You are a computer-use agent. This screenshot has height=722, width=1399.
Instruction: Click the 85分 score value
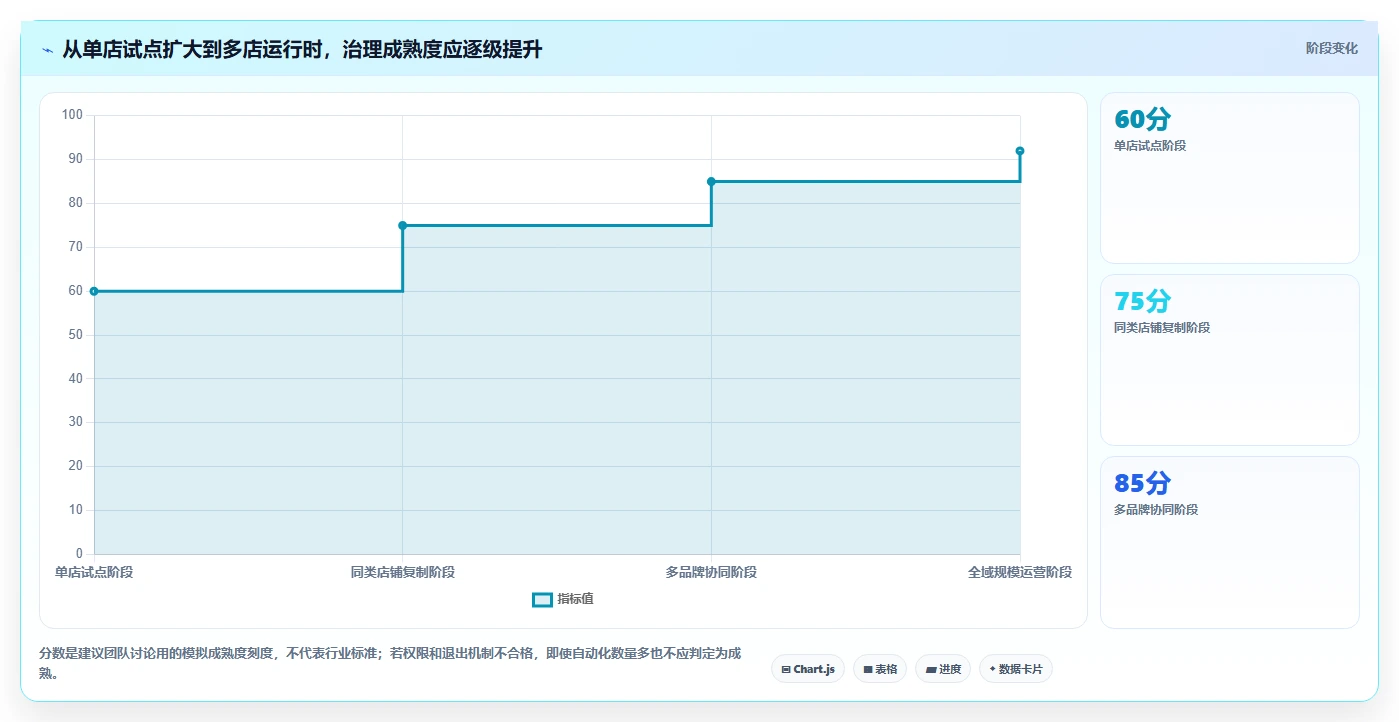click(x=1142, y=483)
